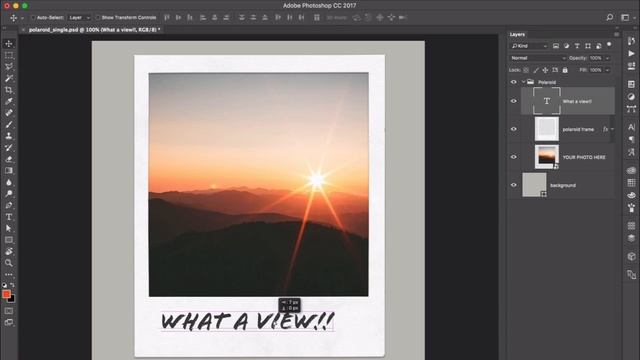
Task: Open the Edit Toolbar three-dots button
Action: 9,274
